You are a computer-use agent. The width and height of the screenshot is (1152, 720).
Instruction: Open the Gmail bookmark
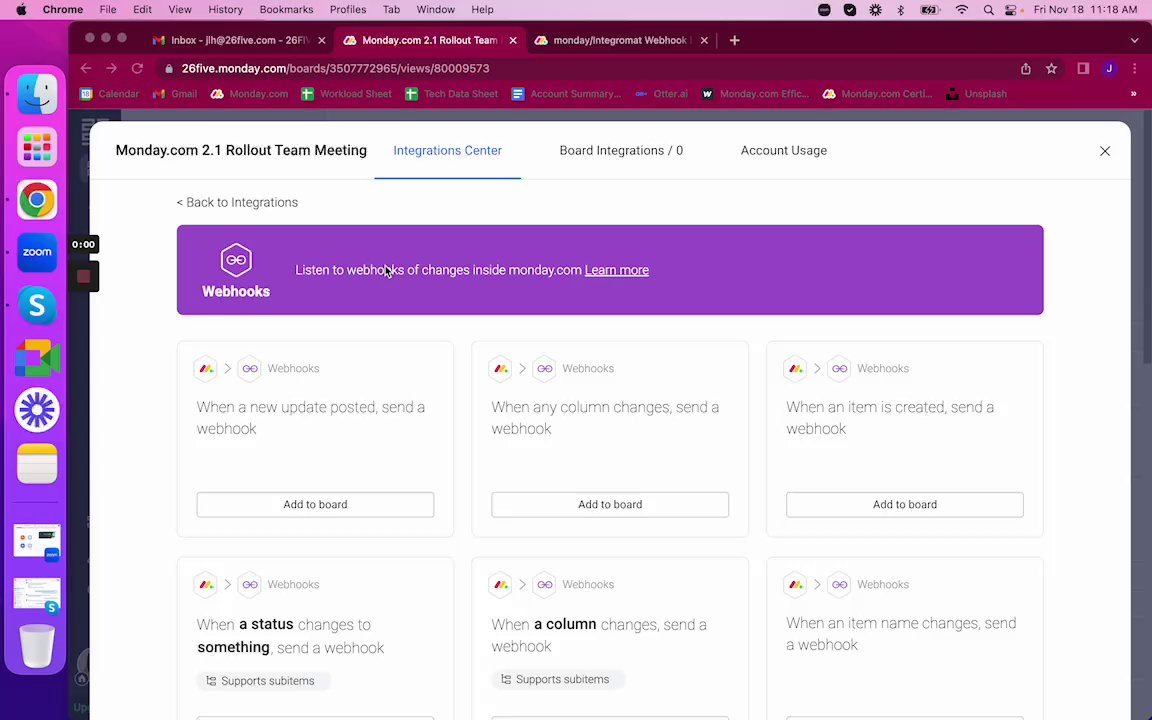175,94
